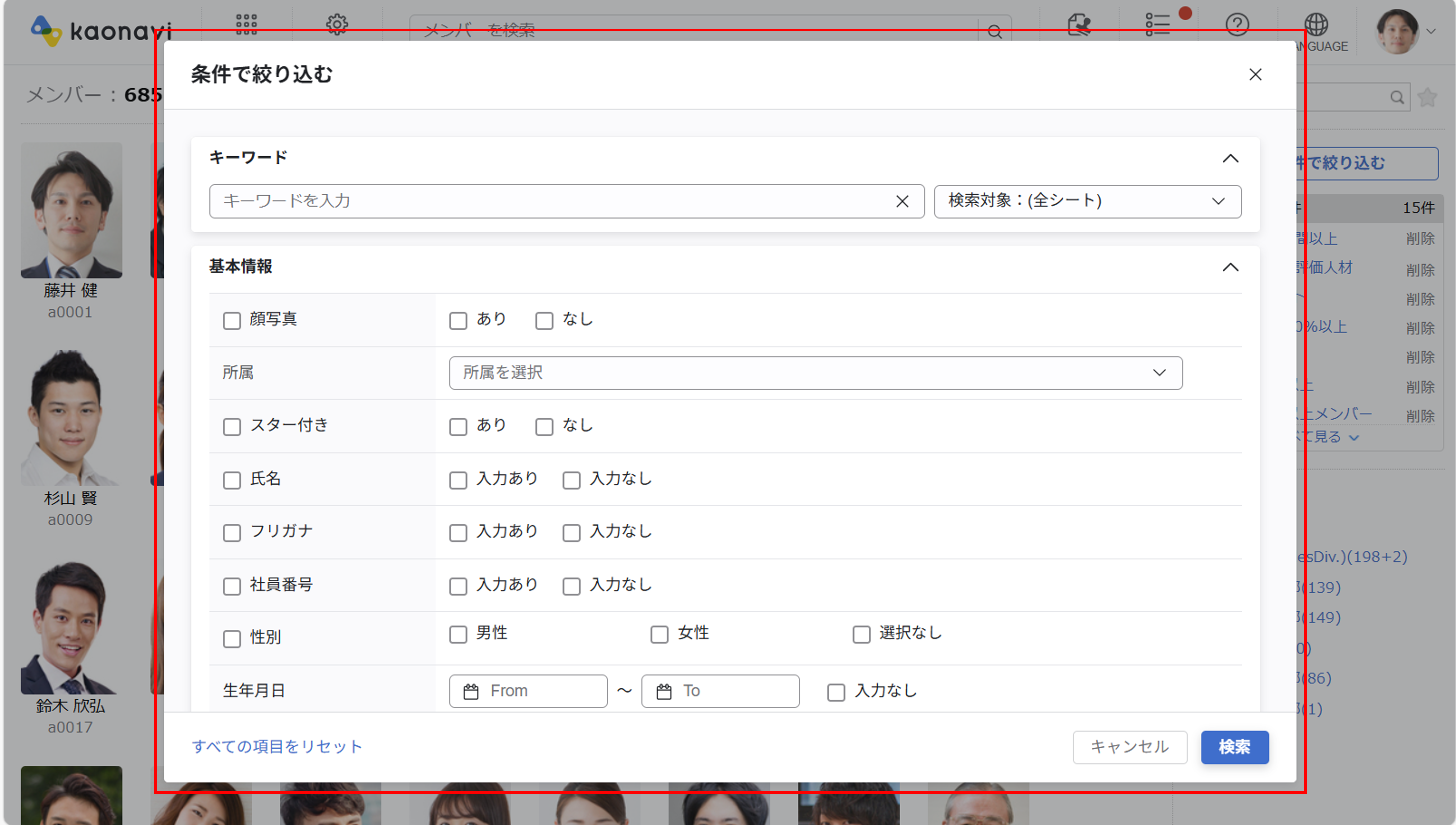1456x825 pixels.
Task: Check the 顔写真 checkbox
Action: pyautogui.click(x=232, y=321)
